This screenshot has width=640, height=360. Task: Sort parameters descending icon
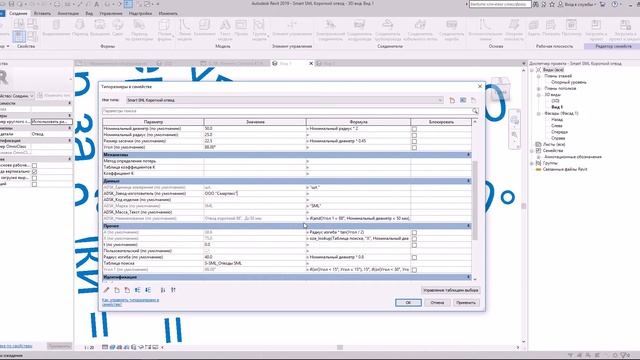click(x=173, y=290)
